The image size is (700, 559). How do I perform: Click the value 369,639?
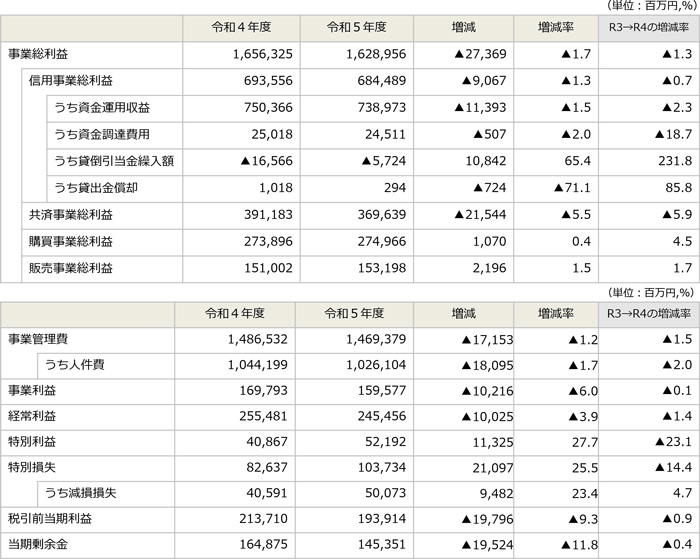[382, 215]
